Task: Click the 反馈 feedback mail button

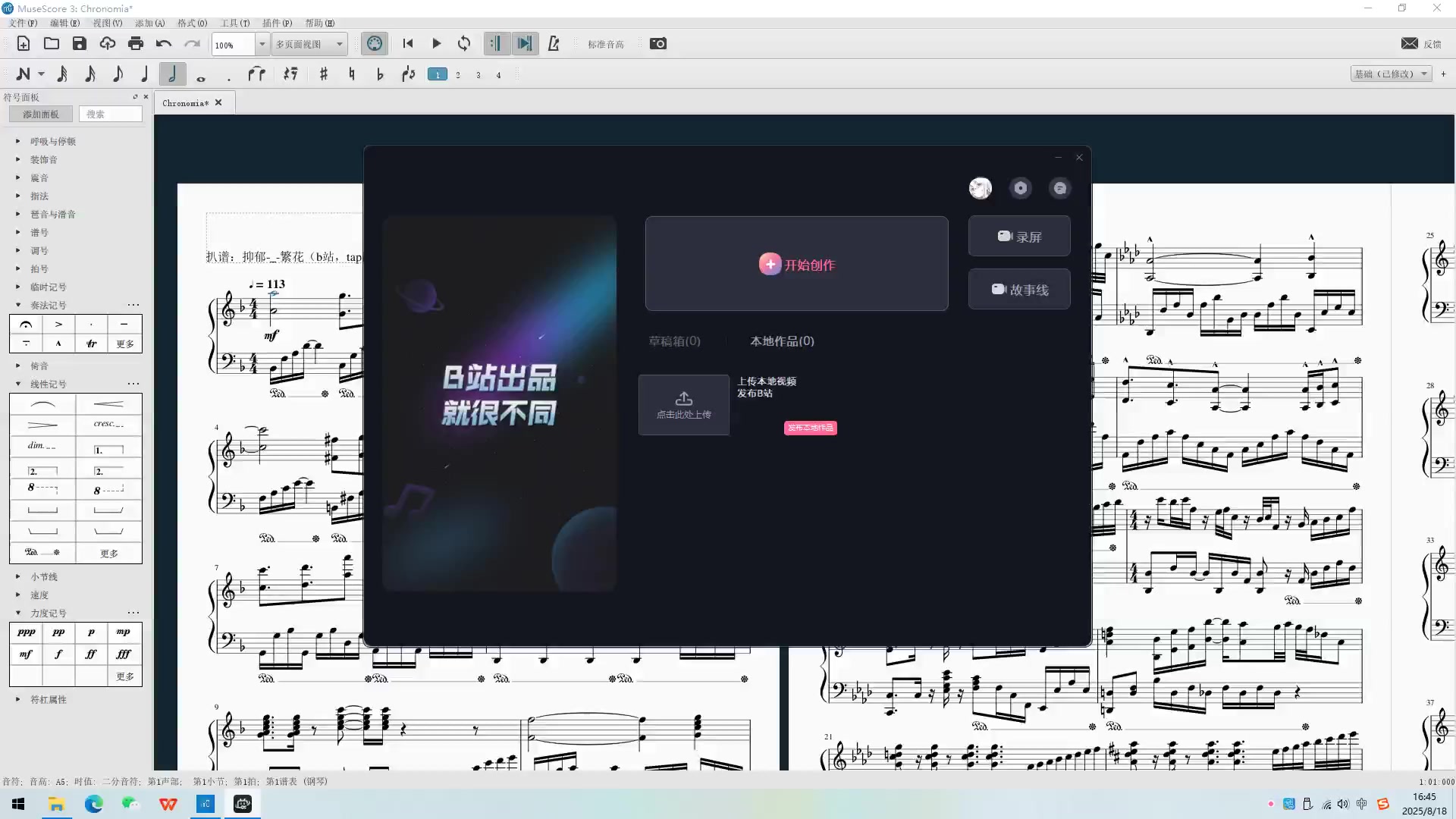Action: 1421,44
